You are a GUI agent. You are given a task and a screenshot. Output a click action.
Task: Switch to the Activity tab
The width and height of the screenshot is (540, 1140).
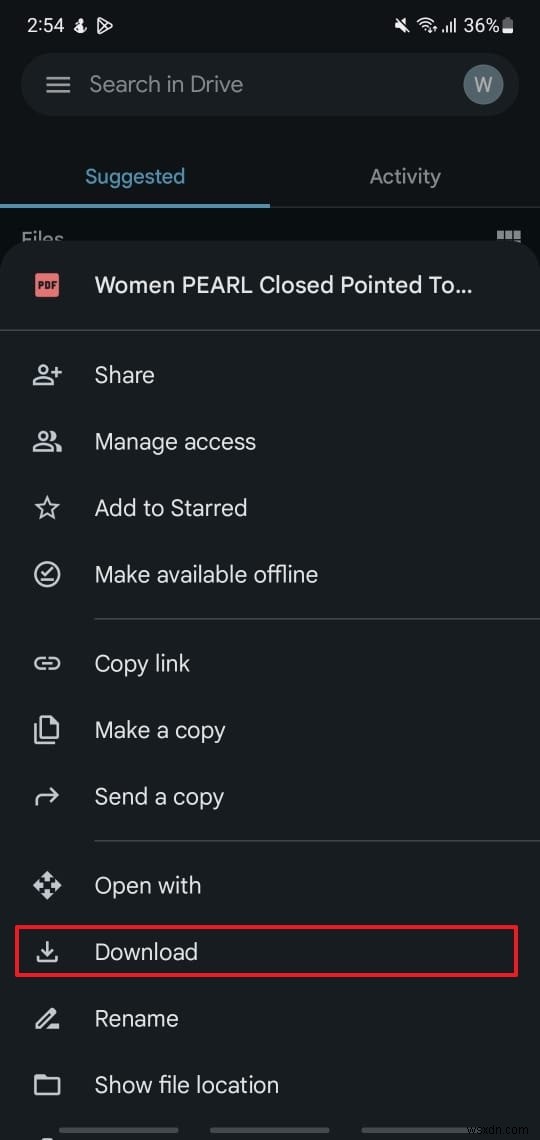(x=405, y=177)
